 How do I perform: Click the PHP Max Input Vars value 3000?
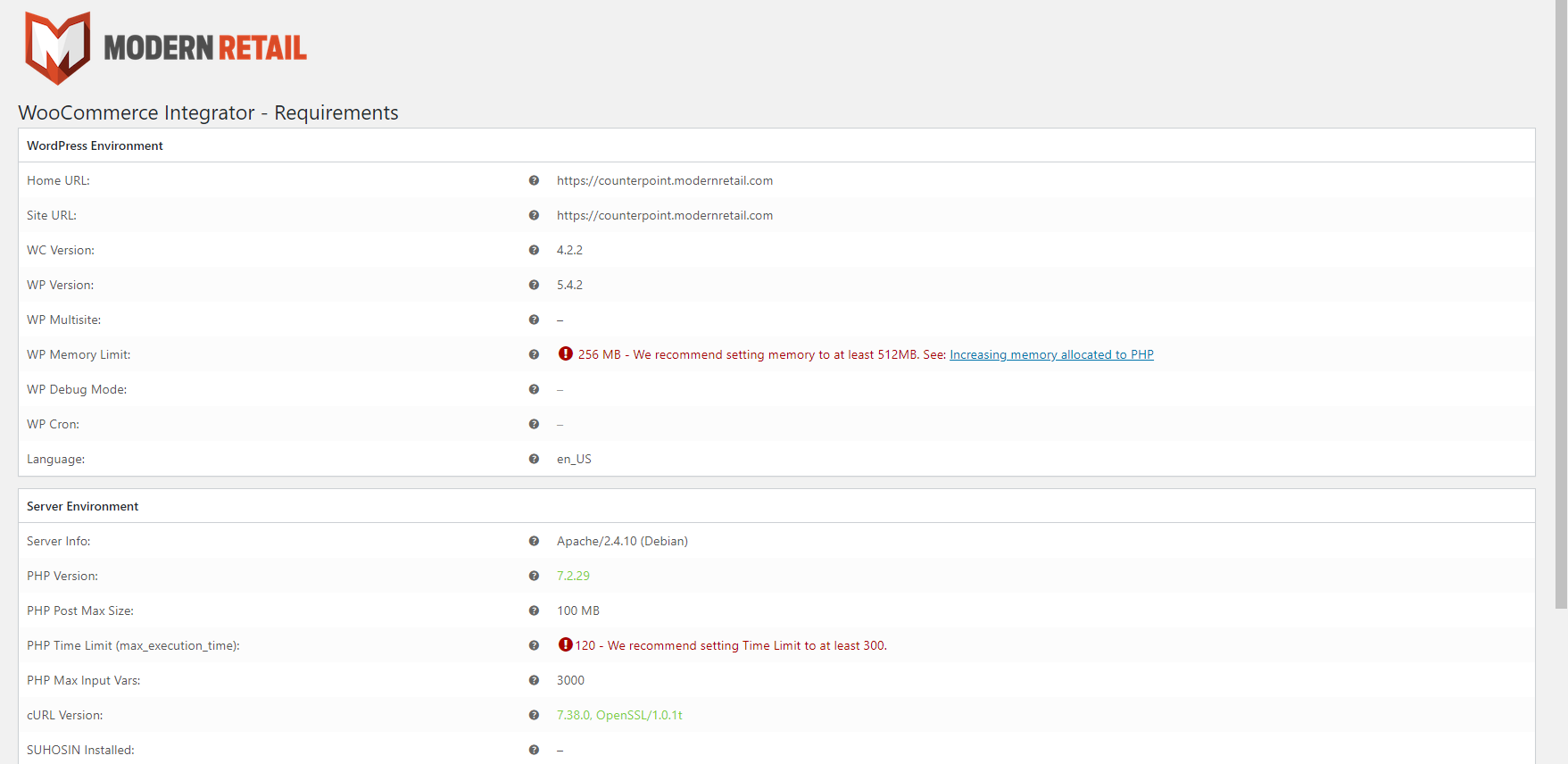click(x=570, y=680)
